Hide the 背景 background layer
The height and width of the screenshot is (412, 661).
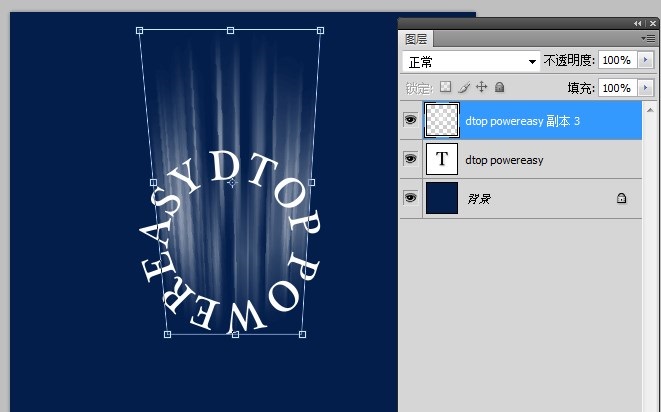(x=410, y=198)
